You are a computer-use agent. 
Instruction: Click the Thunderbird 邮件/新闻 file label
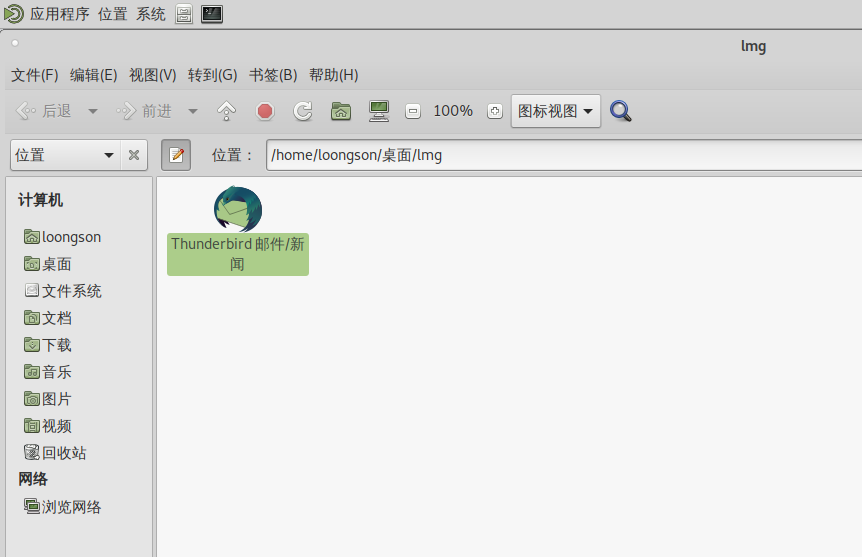238,254
